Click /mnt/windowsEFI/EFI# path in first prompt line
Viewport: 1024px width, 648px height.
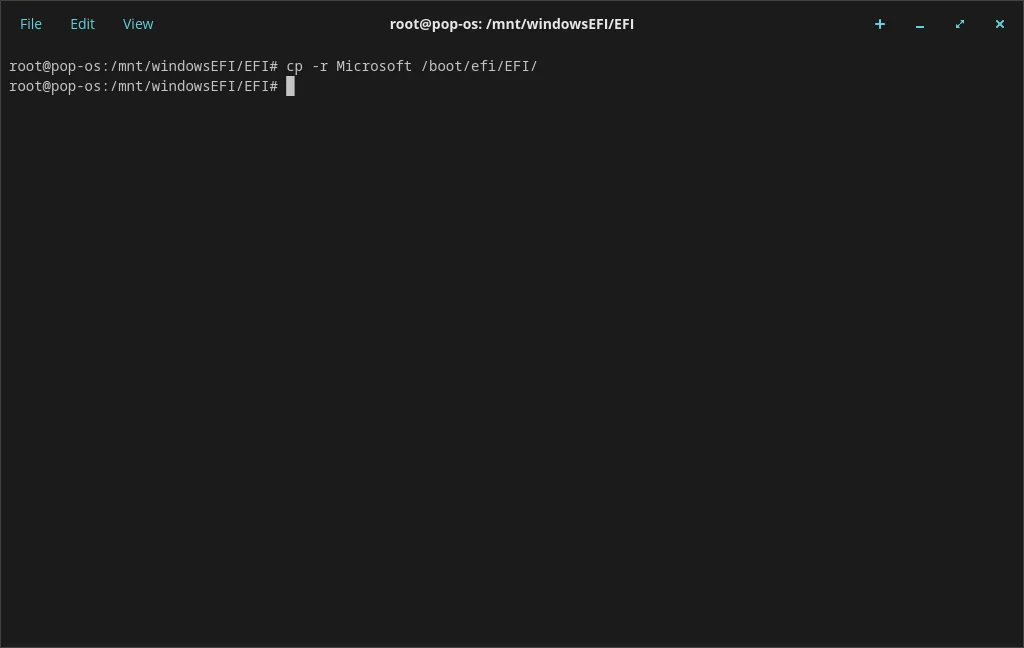coord(195,66)
